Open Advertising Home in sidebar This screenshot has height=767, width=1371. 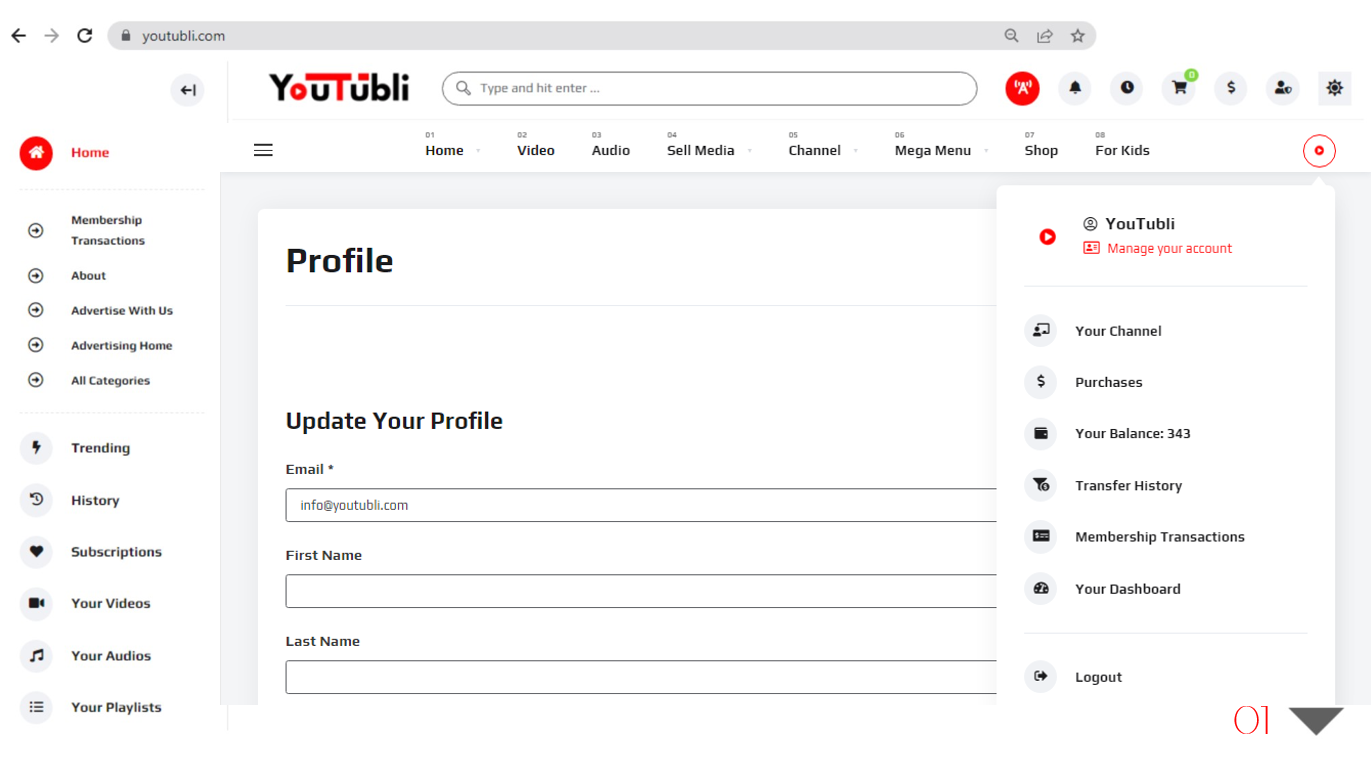[121, 345]
